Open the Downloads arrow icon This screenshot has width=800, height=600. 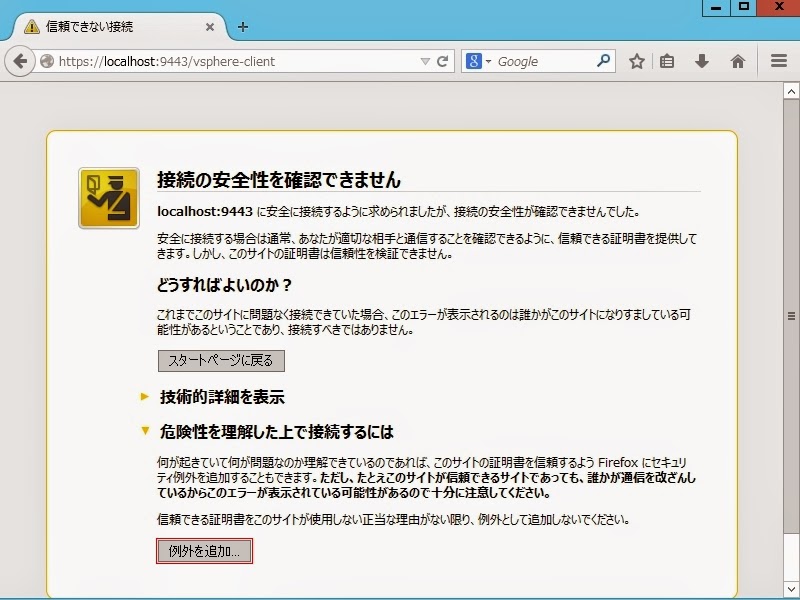tap(702, 62)
